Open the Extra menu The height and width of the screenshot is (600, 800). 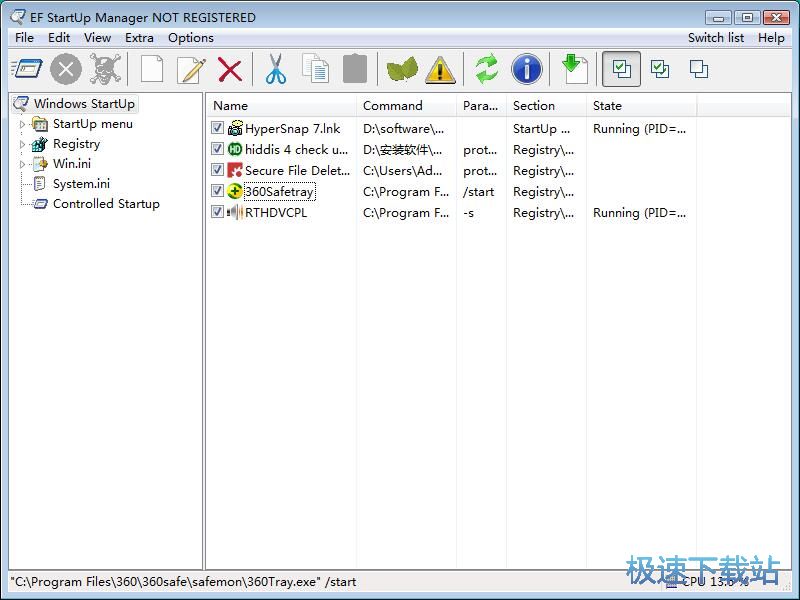click(x=139, y=38)
